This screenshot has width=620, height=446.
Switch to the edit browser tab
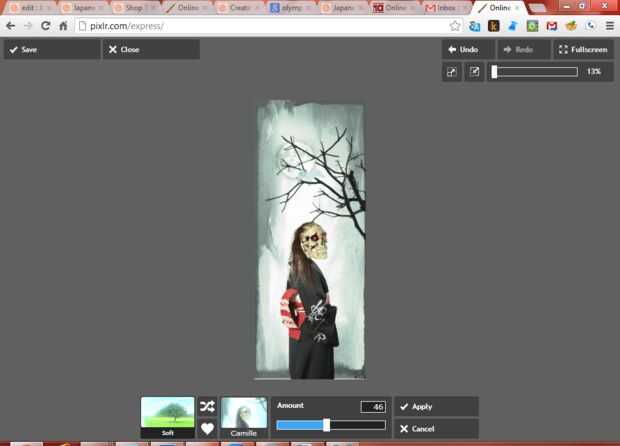click(27, 8)
